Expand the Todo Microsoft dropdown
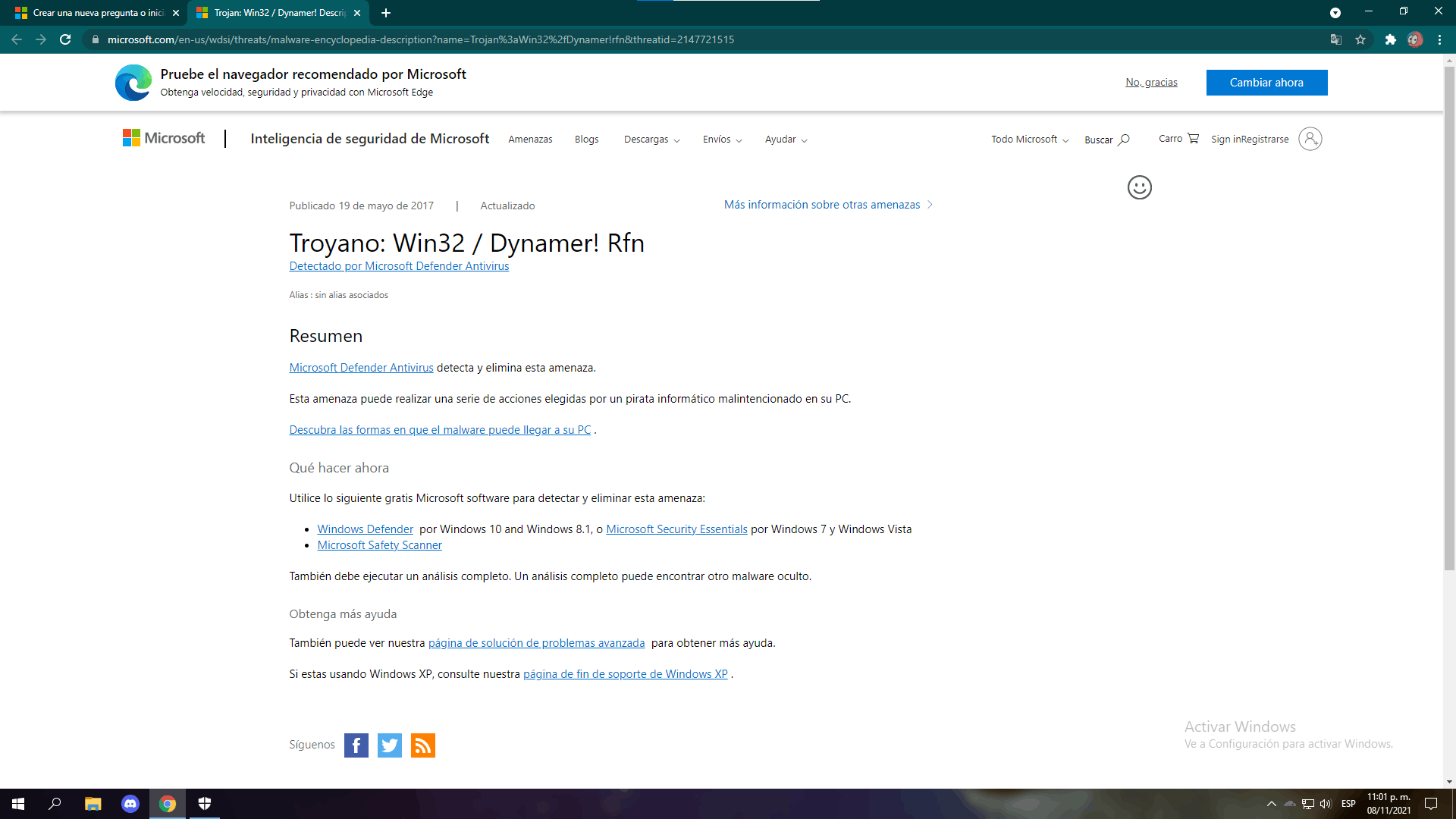 pyautogui.click(x=1029, y=140)
